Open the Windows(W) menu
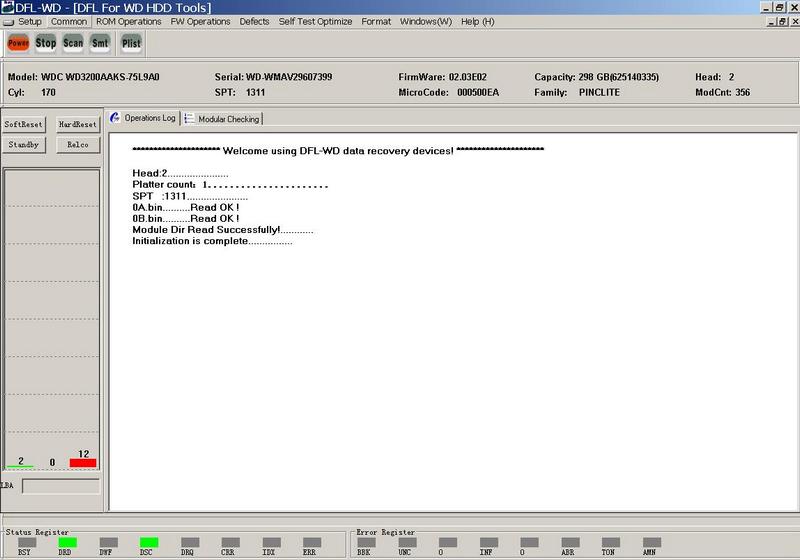Viewport: 800px width, 560px height. [x=426, y=22]
